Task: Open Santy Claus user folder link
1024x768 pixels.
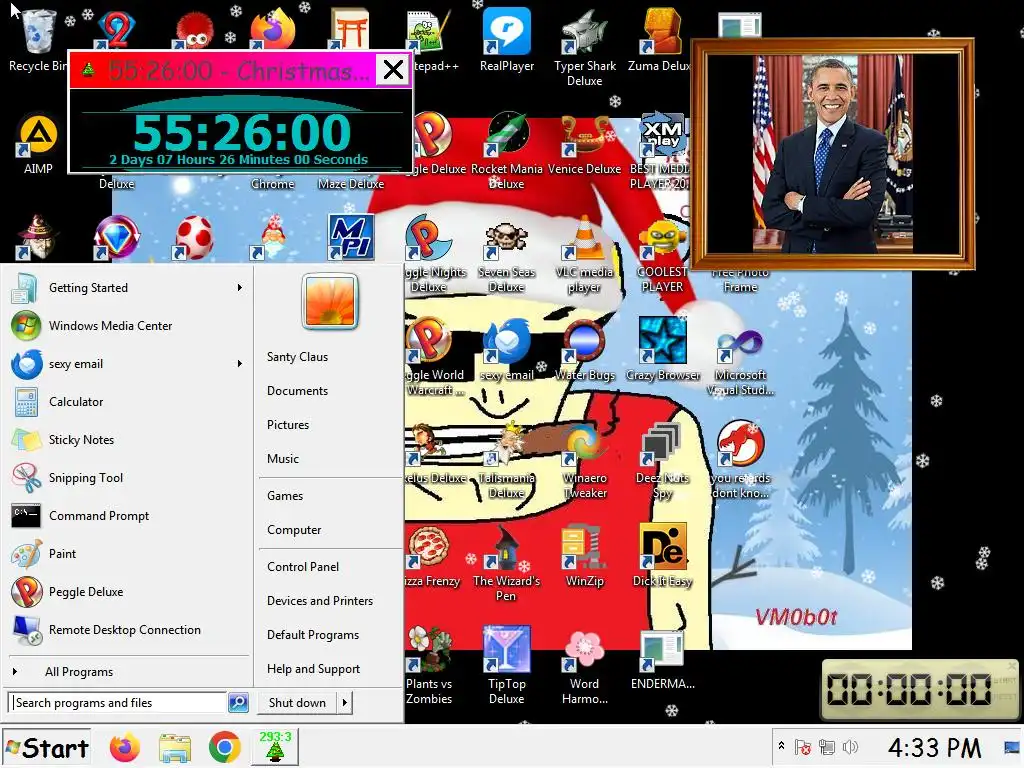Action: [x=297, y=357]
